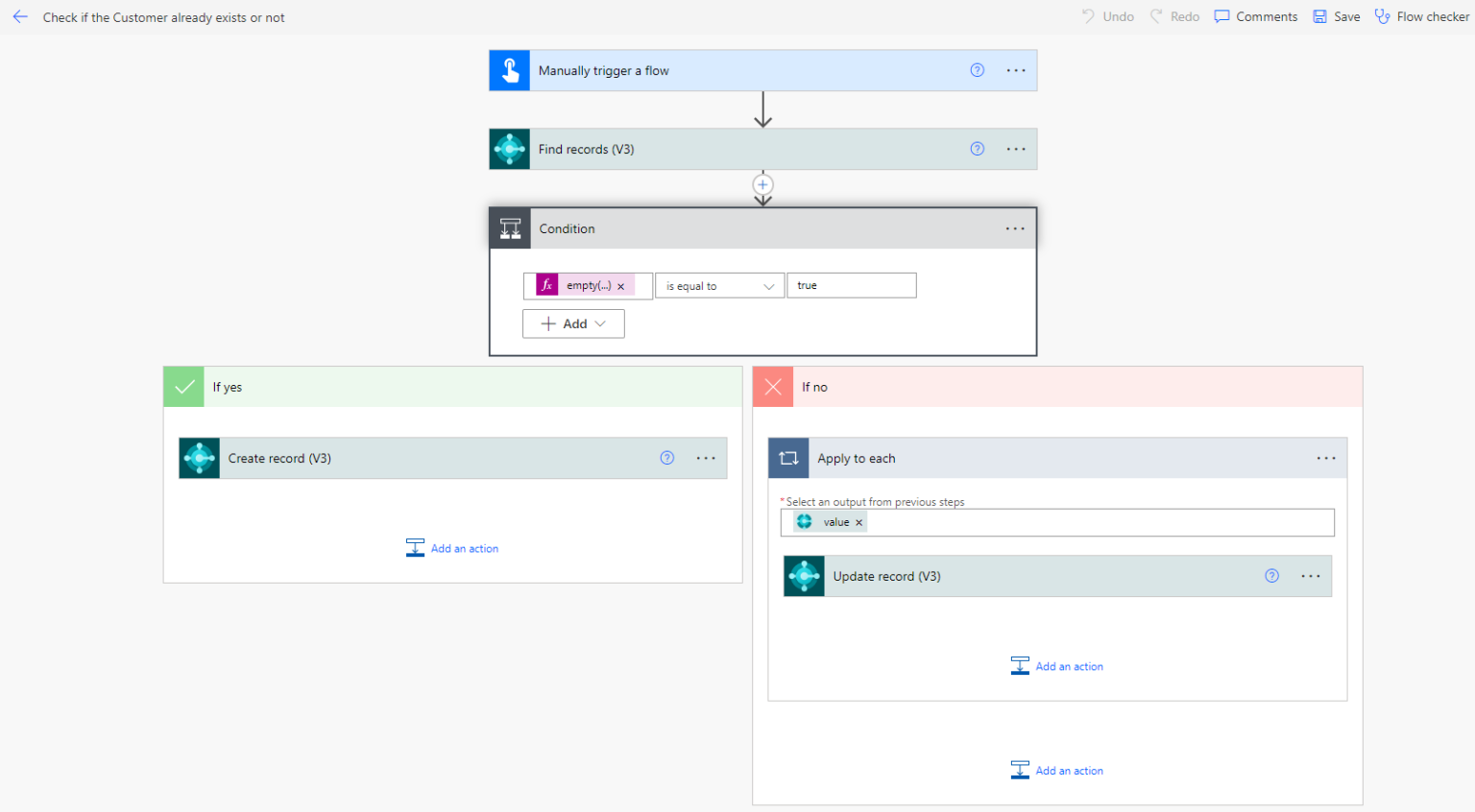Click the Apply to each loop icon
This screenshot has width=1475, height=812.
[788, 458]
